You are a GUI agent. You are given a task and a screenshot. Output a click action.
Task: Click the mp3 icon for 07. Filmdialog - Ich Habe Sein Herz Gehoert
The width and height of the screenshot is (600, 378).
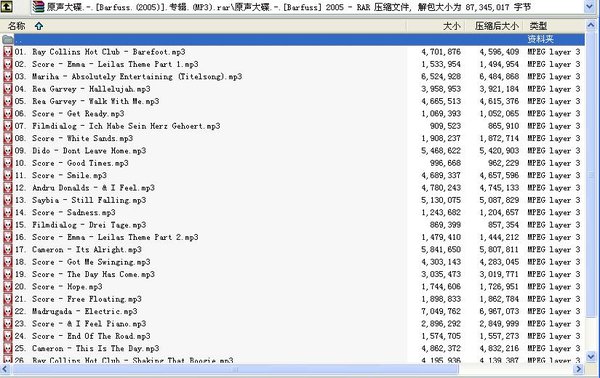8,126
